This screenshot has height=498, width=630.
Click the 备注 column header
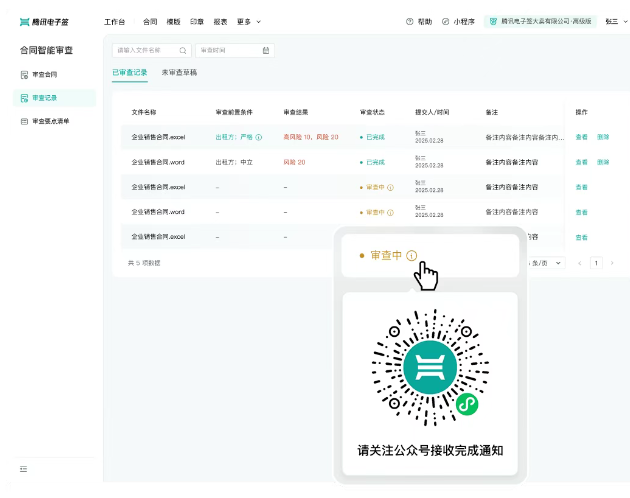(x=492, y=112)
